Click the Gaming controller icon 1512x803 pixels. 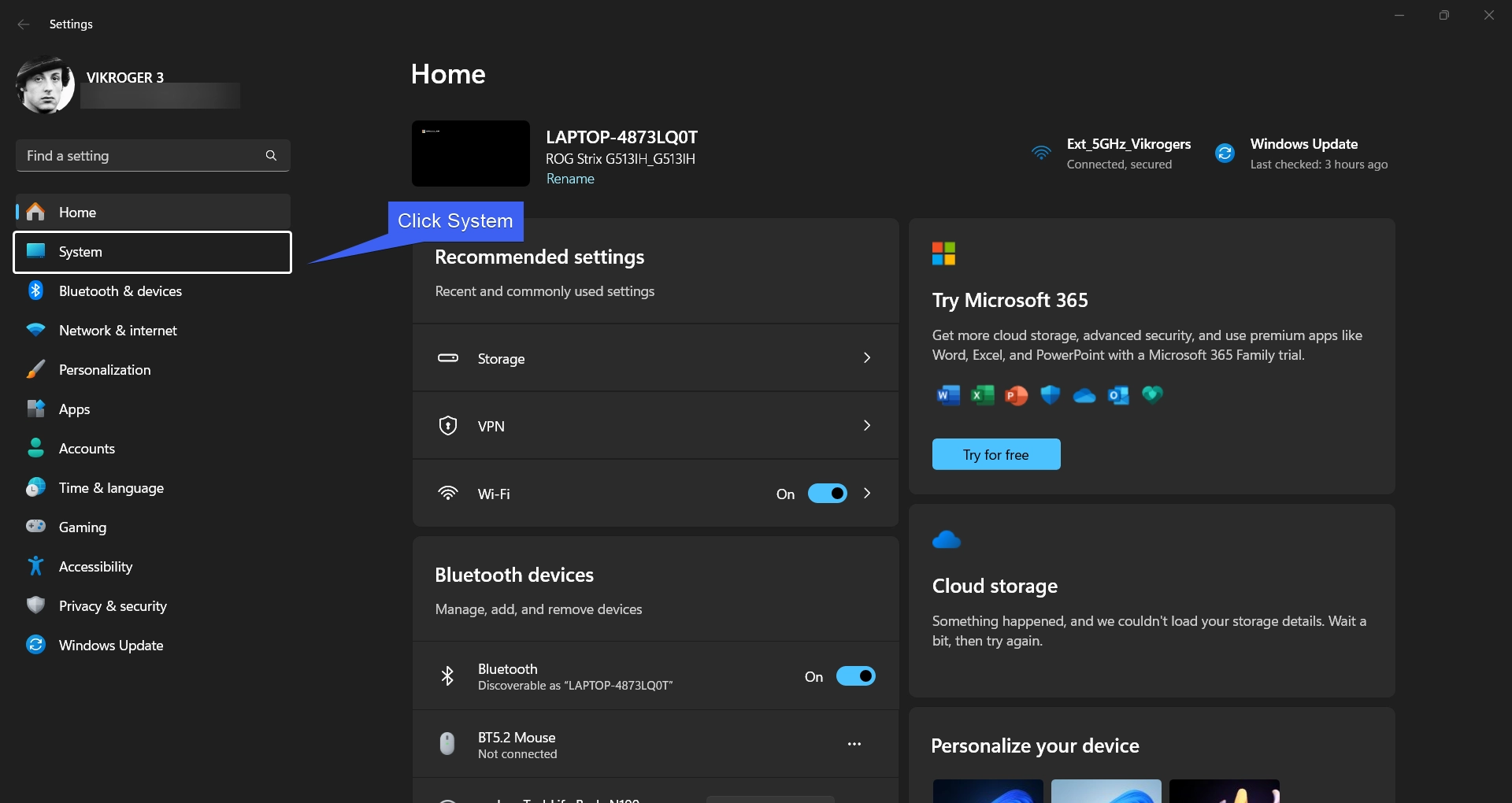pyautogui.click(x=35, y=526)
